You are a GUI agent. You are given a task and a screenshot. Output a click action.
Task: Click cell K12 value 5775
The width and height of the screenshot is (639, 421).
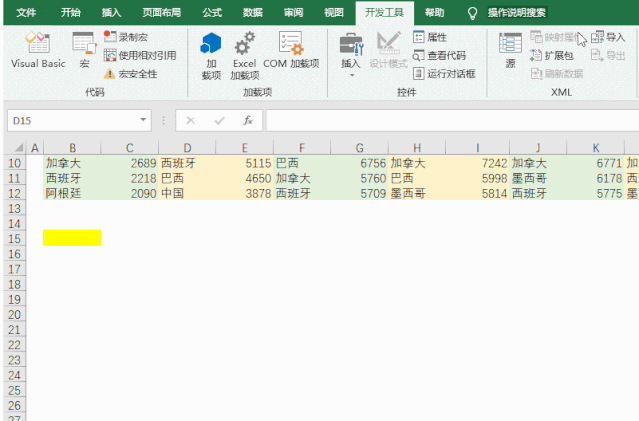click(595, 193)
